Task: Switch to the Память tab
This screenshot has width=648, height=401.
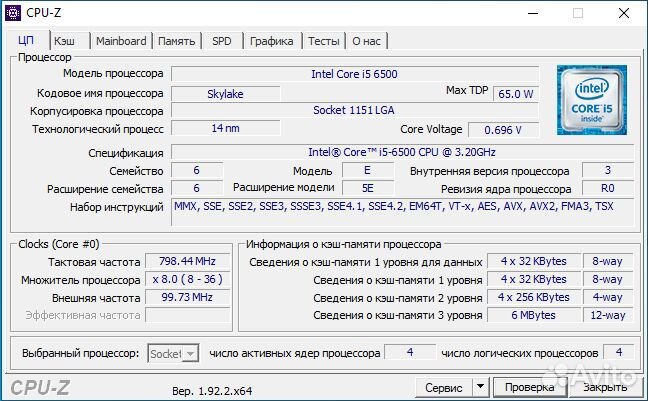Action: coord(176,41)
